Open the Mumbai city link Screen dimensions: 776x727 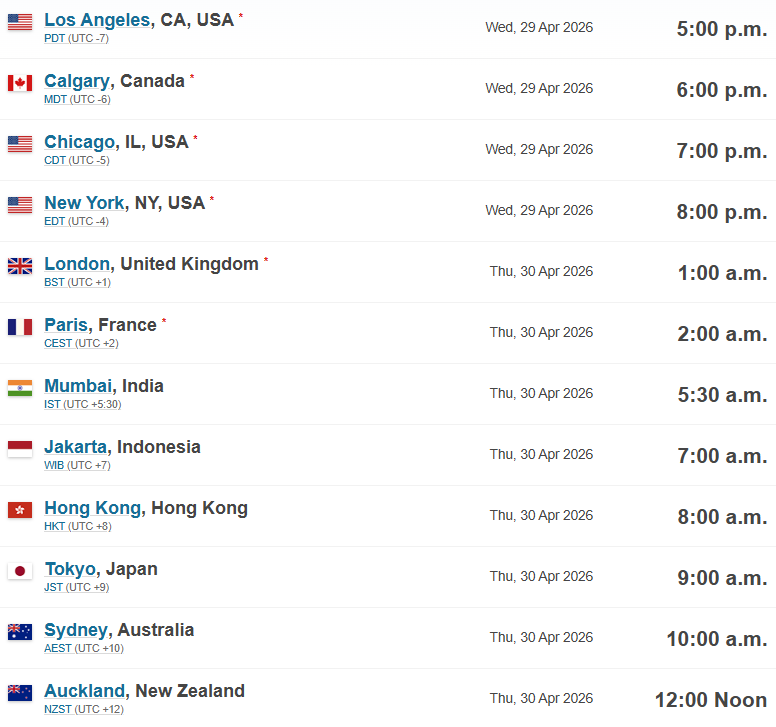pos(78,386)
